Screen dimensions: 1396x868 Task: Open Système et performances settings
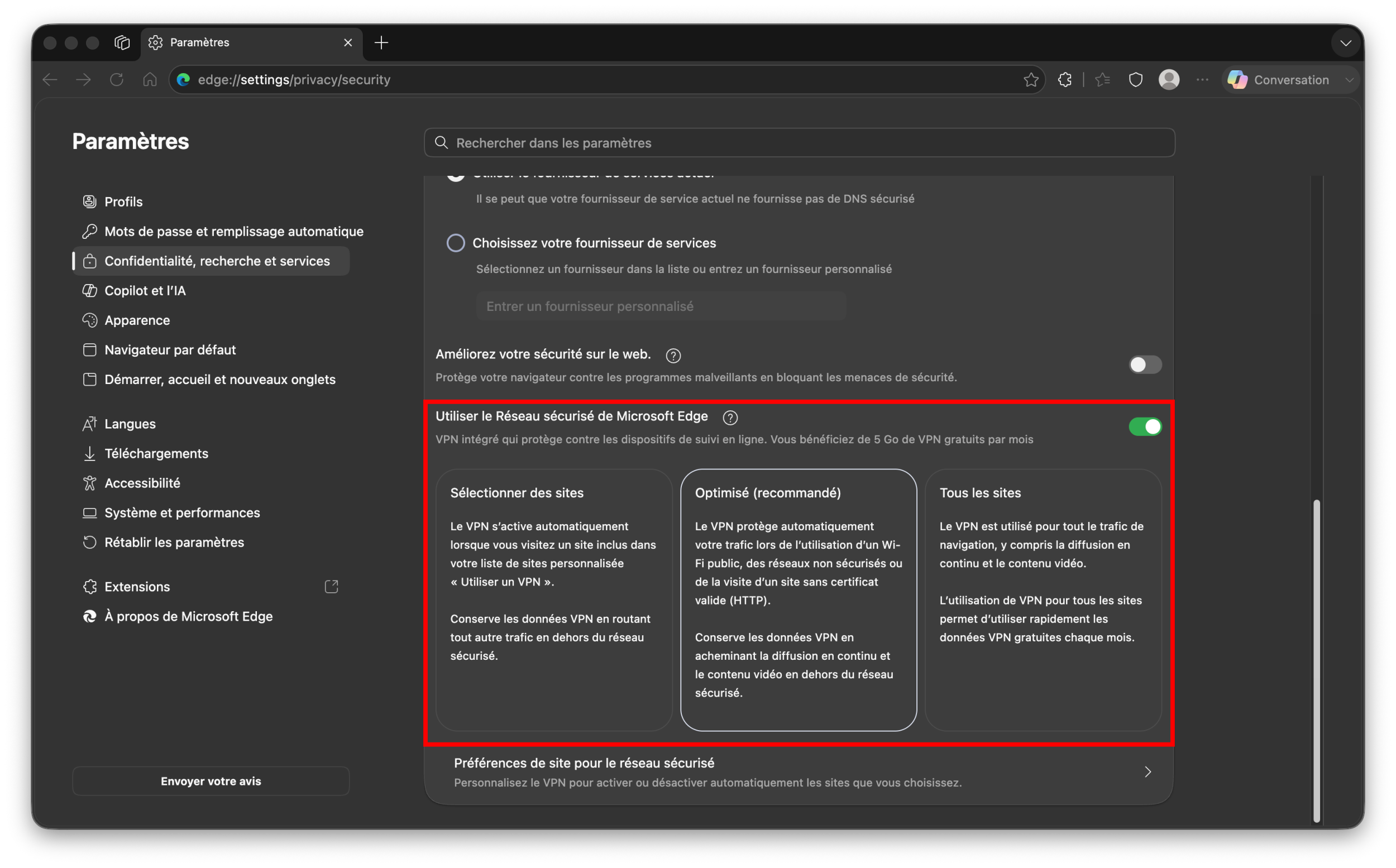[x=211, y=512]
